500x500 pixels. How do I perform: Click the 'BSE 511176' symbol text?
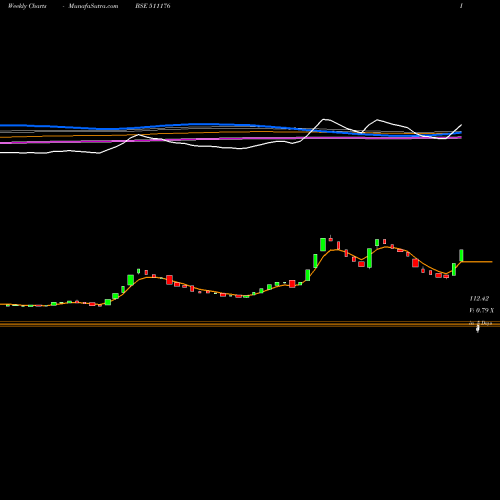click(153, 6)
